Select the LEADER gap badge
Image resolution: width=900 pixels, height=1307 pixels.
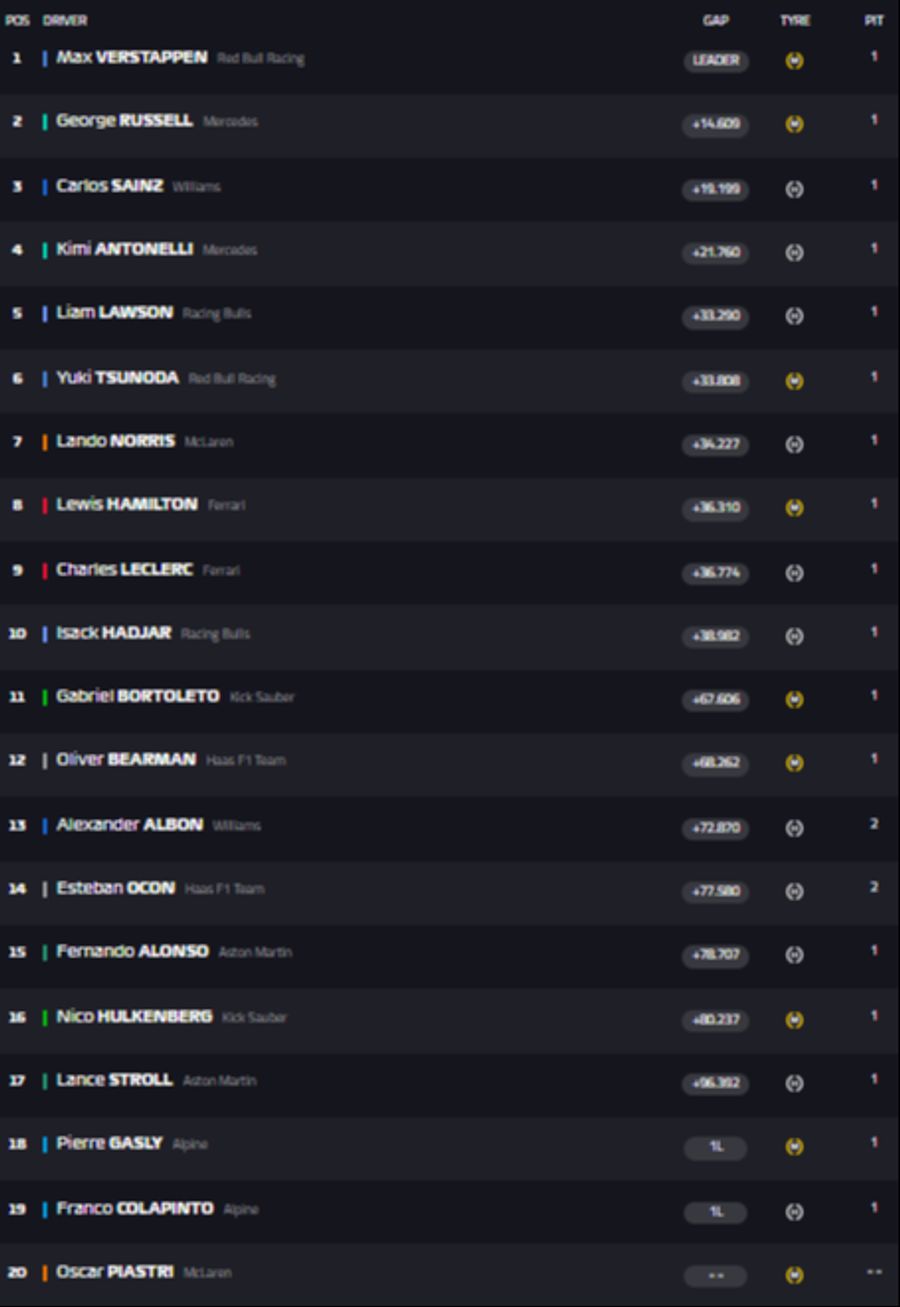point(715,61)
